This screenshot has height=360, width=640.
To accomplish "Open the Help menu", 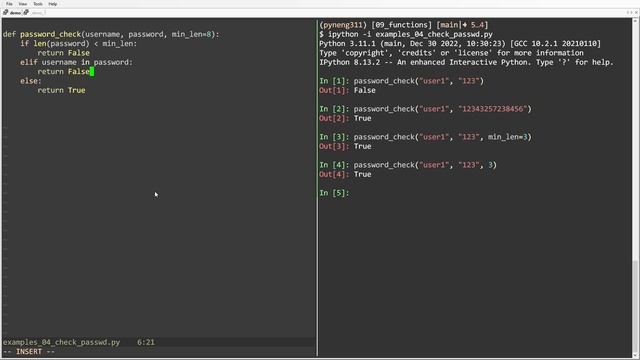I will click(53, 4).
